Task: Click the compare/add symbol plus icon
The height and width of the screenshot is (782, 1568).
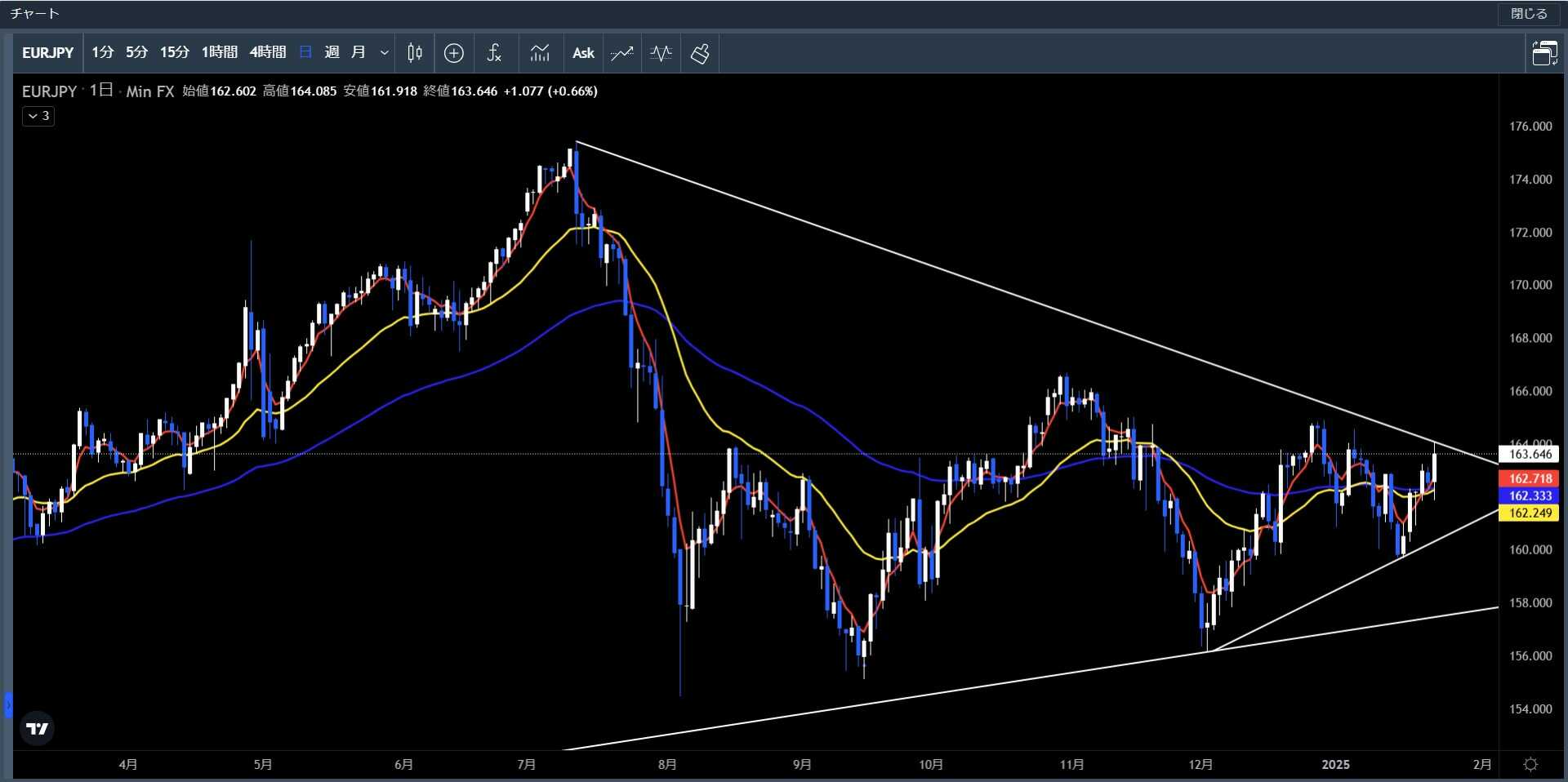Action: coord(454,53)
